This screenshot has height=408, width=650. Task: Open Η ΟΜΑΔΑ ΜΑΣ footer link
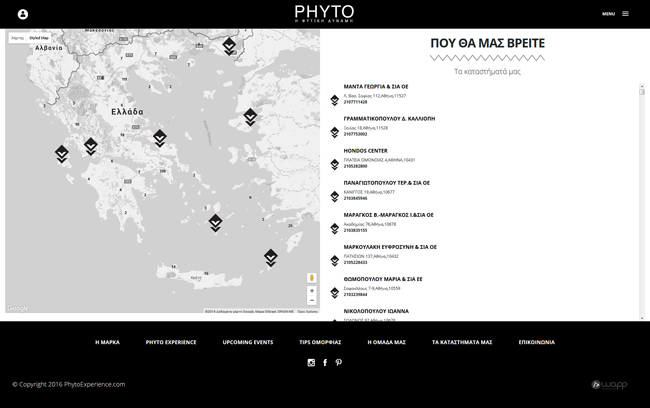(386, 342)
